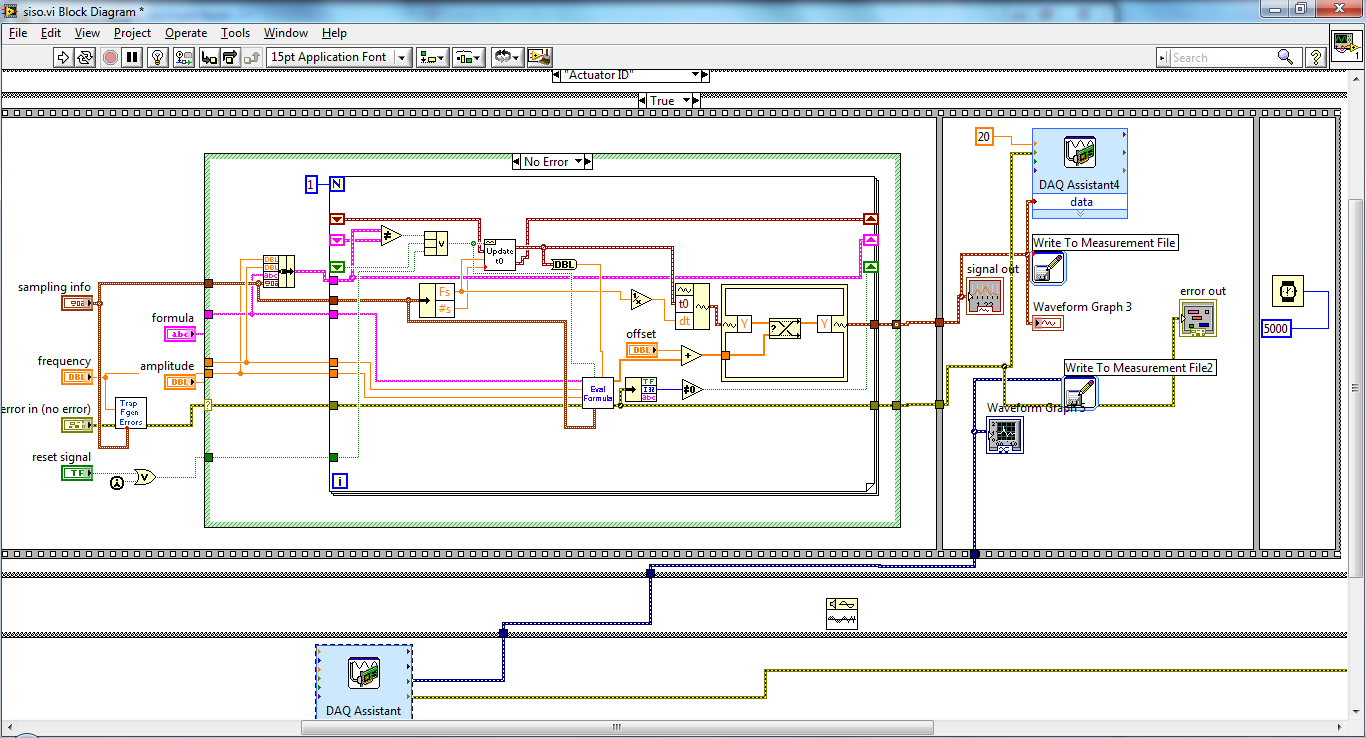The height and width of the screenshot is (738, 1366).
Task: Select the Add function node
Action: click(691, 355)
